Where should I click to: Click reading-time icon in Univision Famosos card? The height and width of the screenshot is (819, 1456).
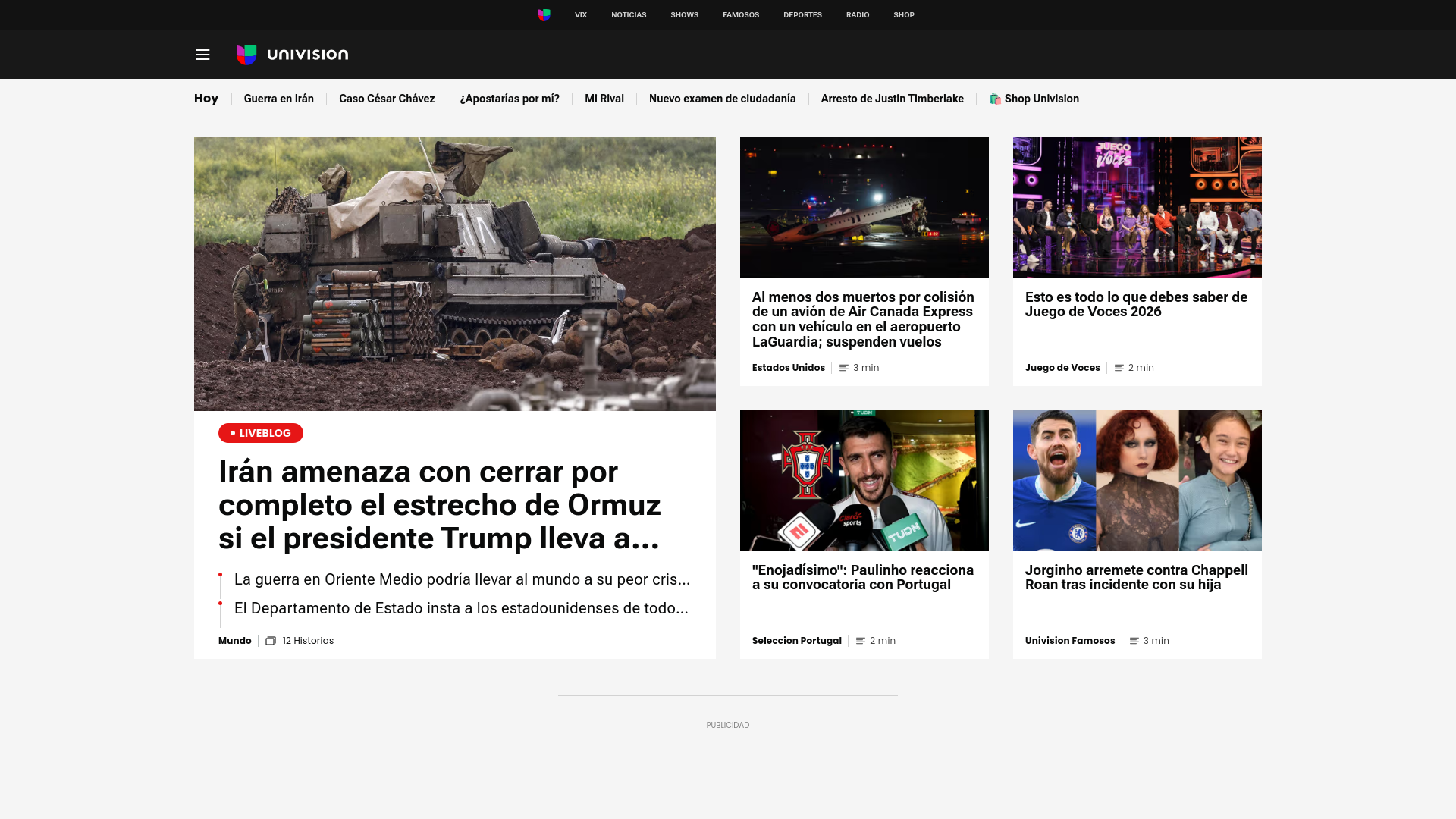point(1134,641)
